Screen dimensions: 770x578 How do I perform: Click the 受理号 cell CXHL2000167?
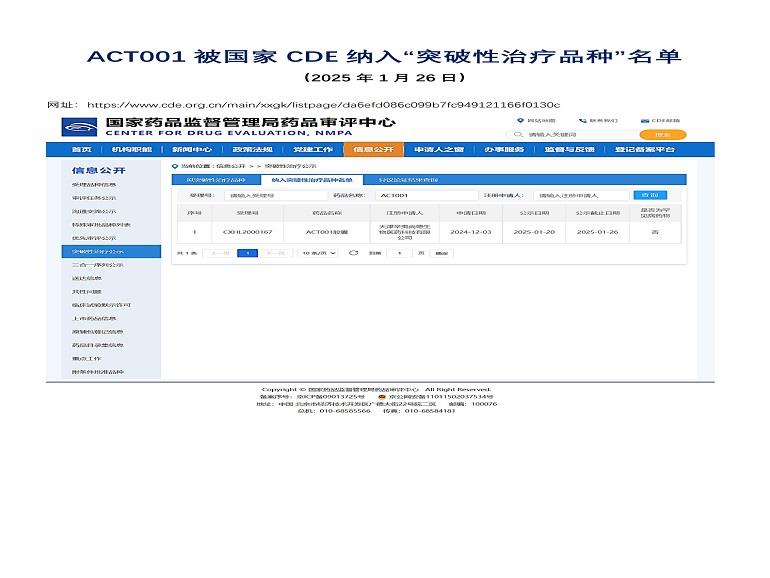(x=248, y=232)
